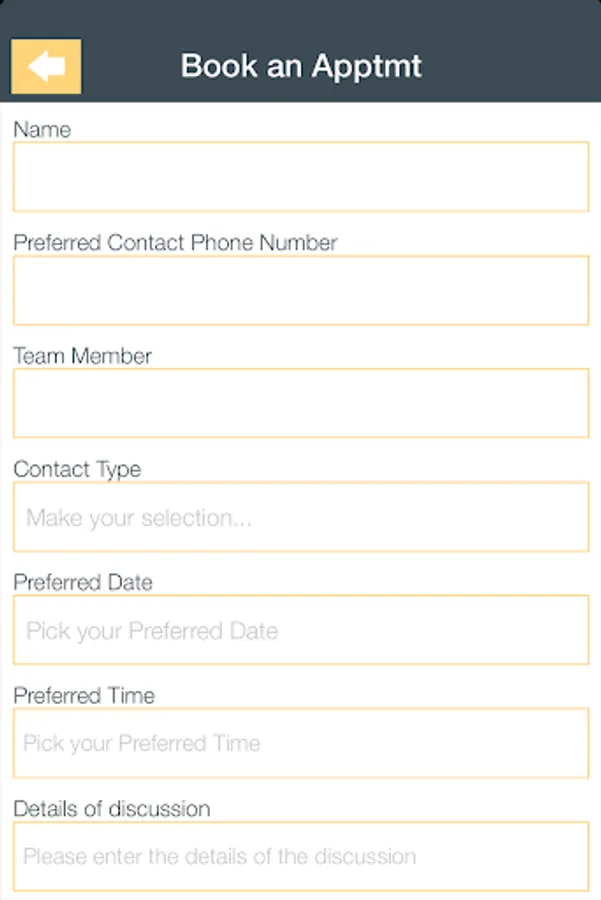
Task: Open the Contact Type selection dropdown
Action: pos(301,517)
